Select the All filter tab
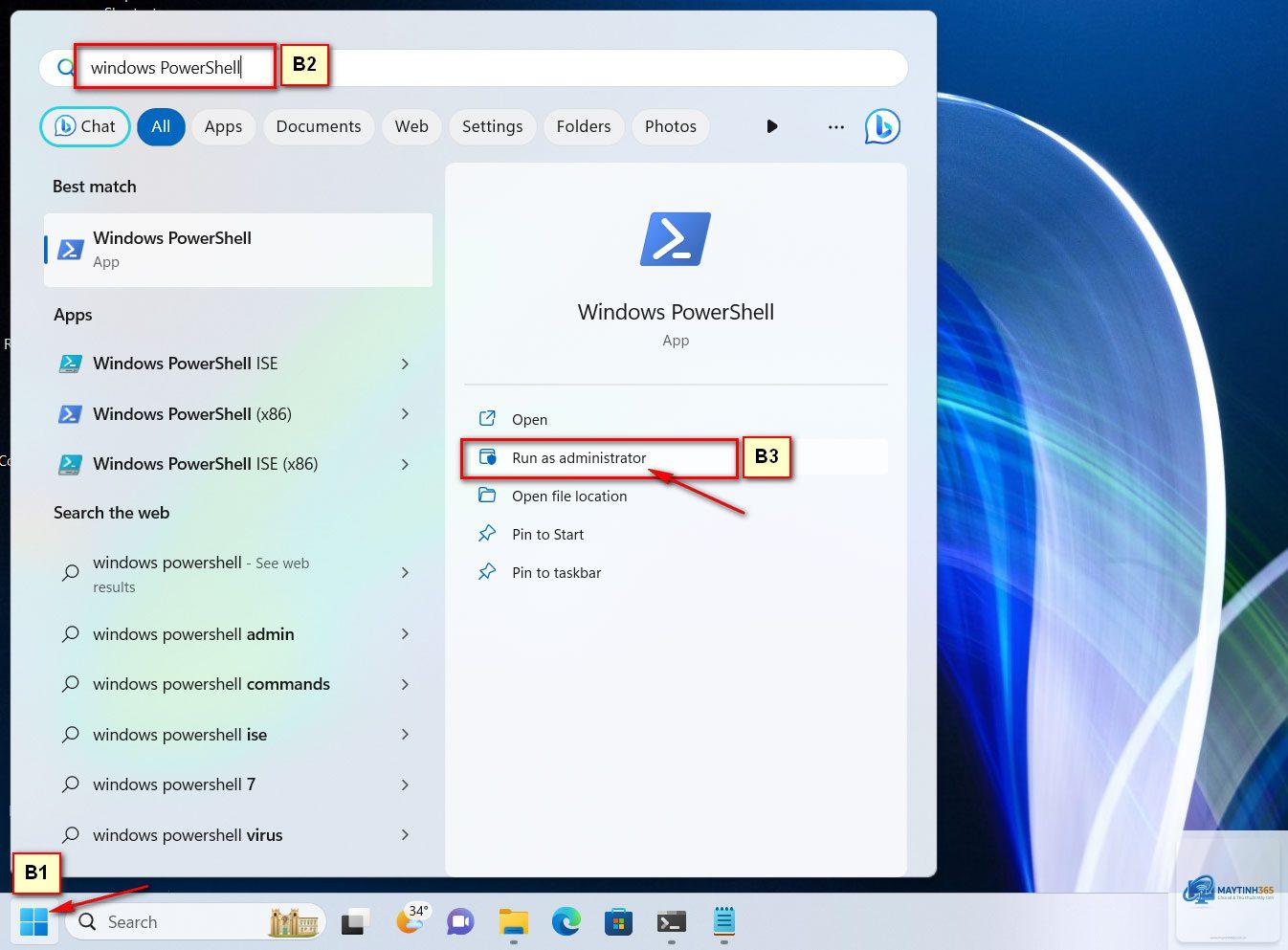 (161, 126)
